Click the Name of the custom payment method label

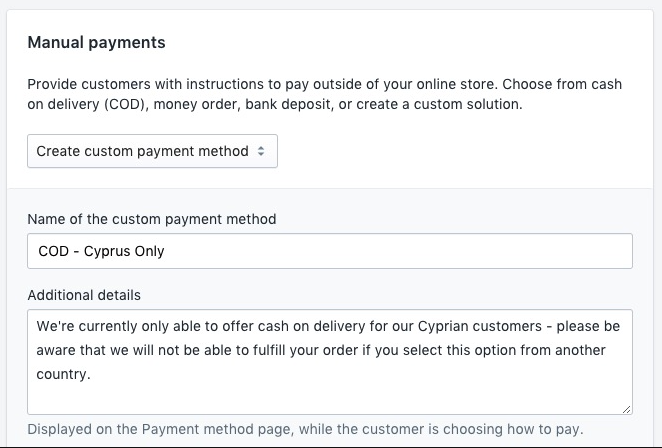pyautogui.click(x=151, y=219)
